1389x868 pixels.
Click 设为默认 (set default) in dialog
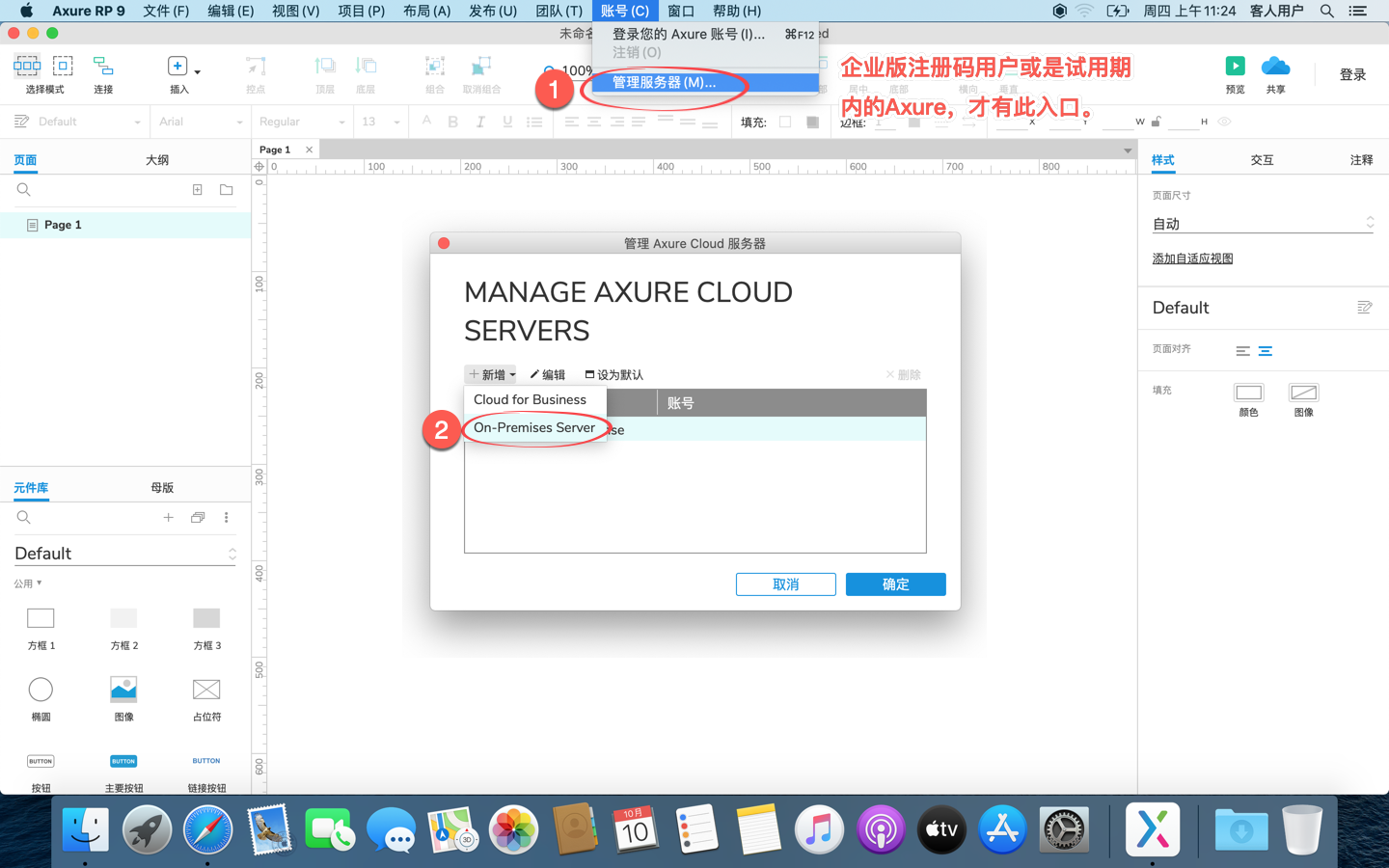[x=613, y=374]
